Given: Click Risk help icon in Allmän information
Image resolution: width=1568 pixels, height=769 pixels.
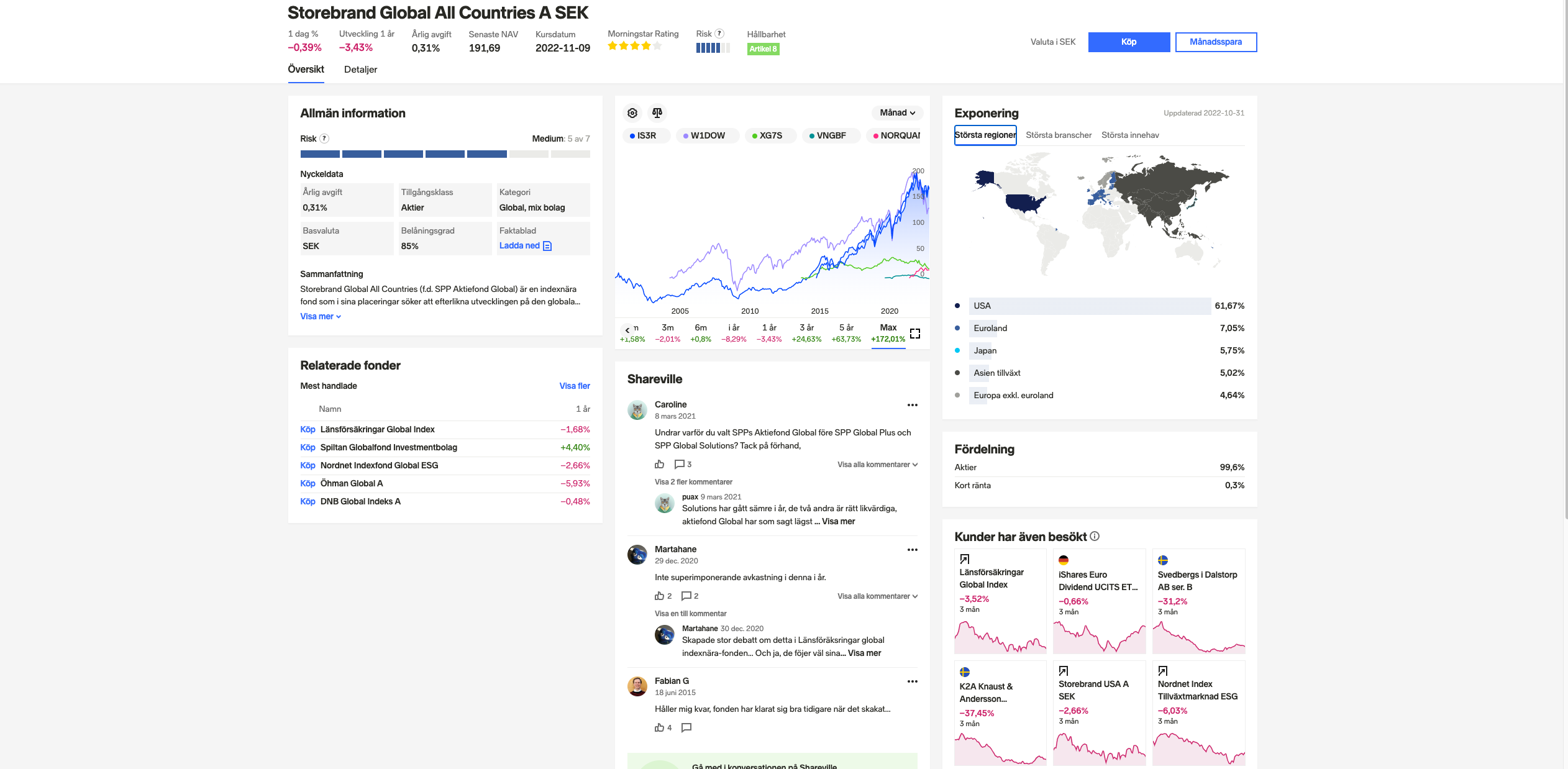Looking at the screenshot, I should point(324,139).
